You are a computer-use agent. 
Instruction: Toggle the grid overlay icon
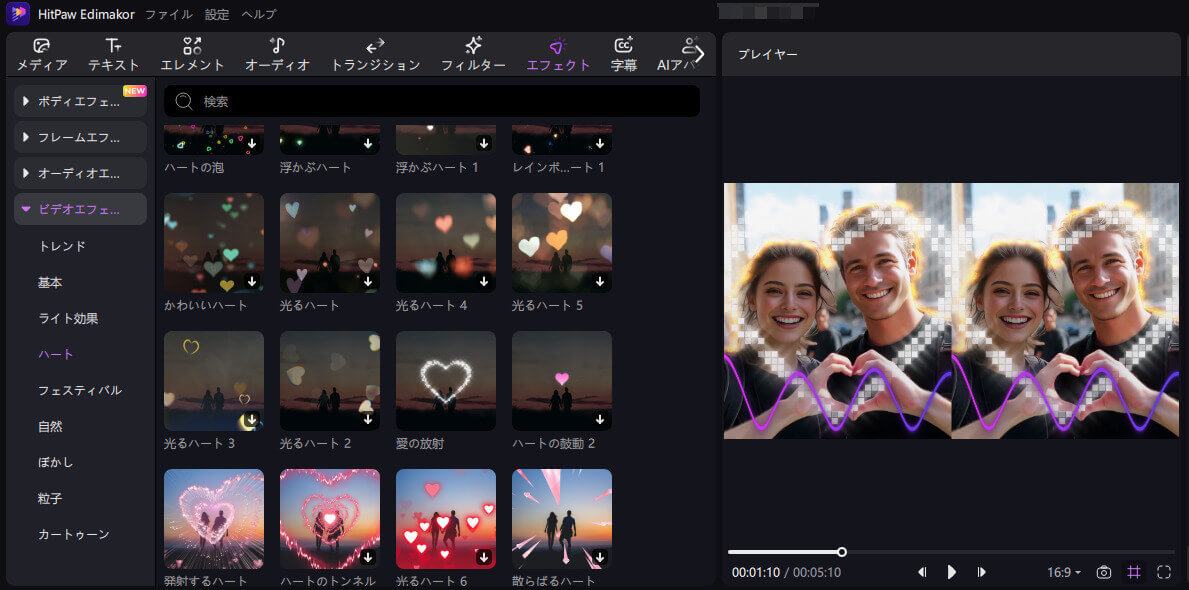1134,572
